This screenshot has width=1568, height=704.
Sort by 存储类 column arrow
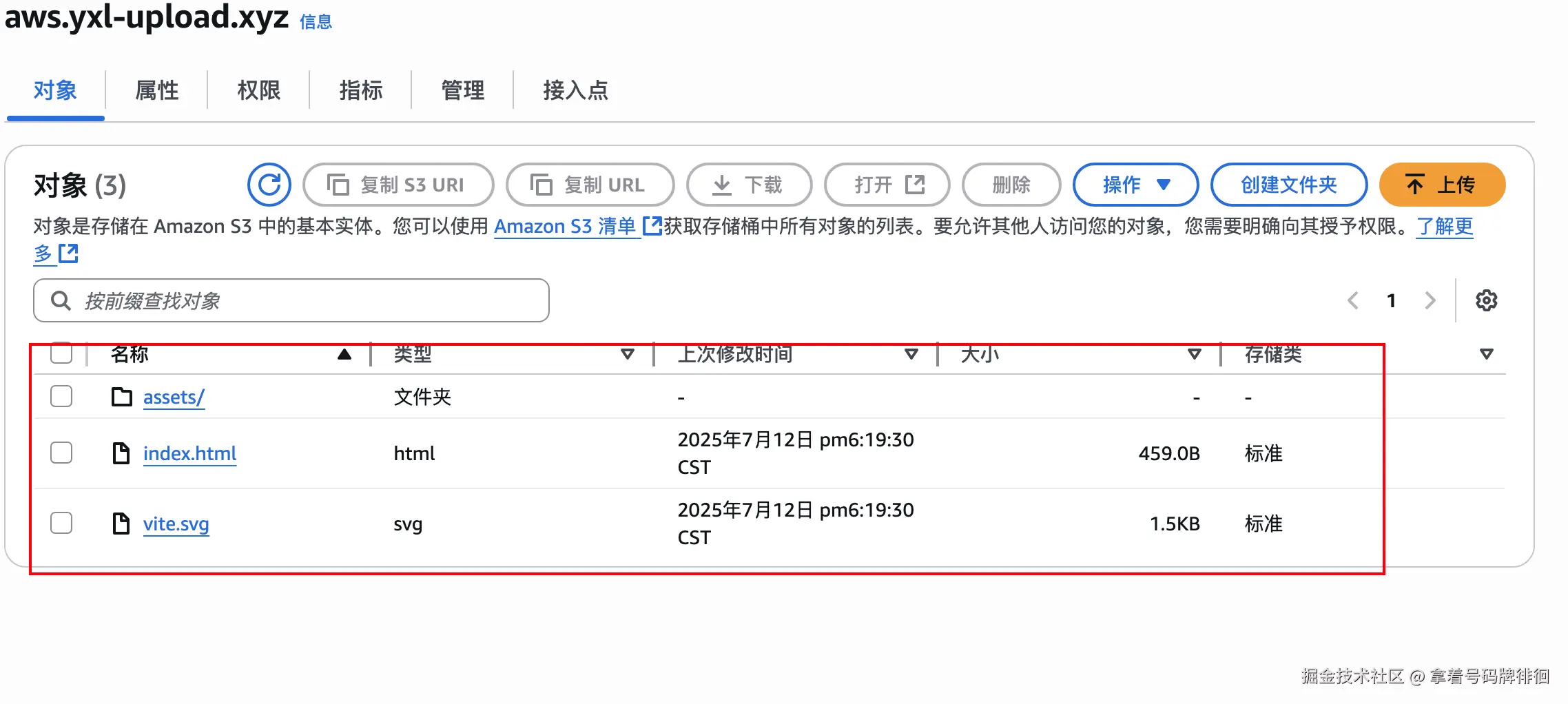1487,354
